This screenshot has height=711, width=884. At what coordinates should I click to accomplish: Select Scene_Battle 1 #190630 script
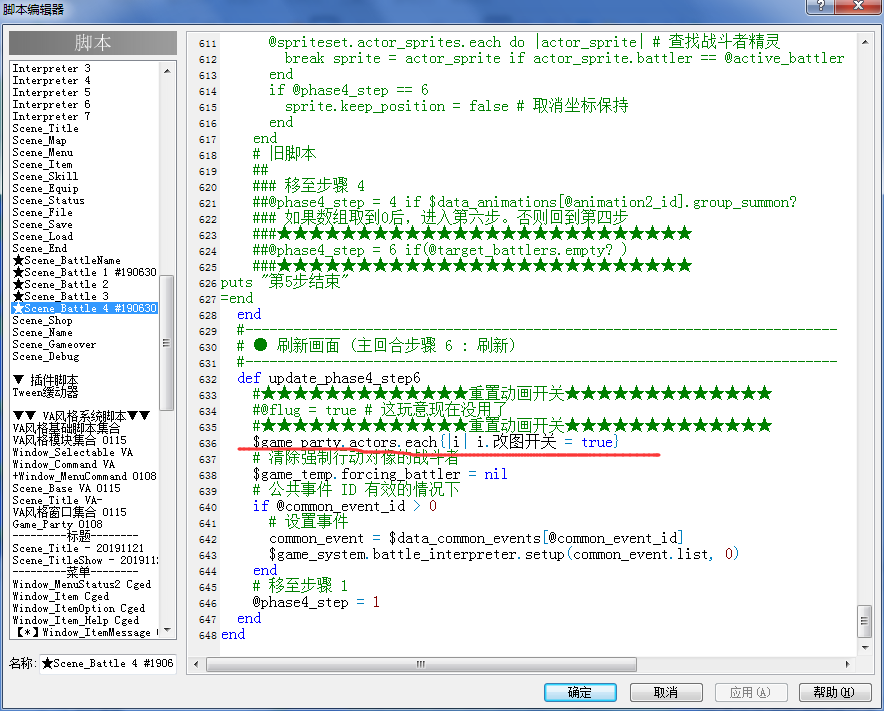pos(85,272)
